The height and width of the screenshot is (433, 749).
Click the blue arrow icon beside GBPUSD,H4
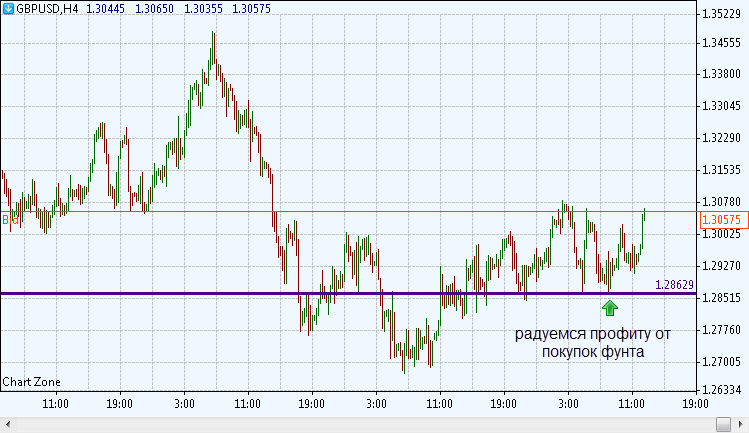8,9
